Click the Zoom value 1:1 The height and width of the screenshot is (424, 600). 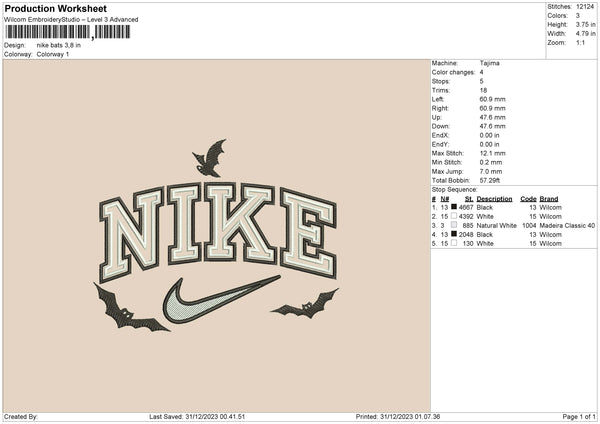click(x=580, y=43)
